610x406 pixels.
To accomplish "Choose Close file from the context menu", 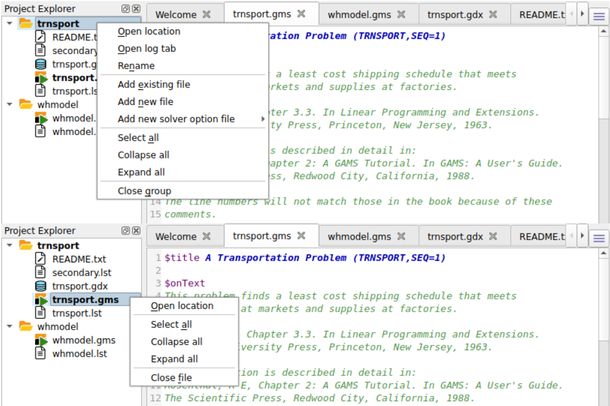I will click(171, 377).
